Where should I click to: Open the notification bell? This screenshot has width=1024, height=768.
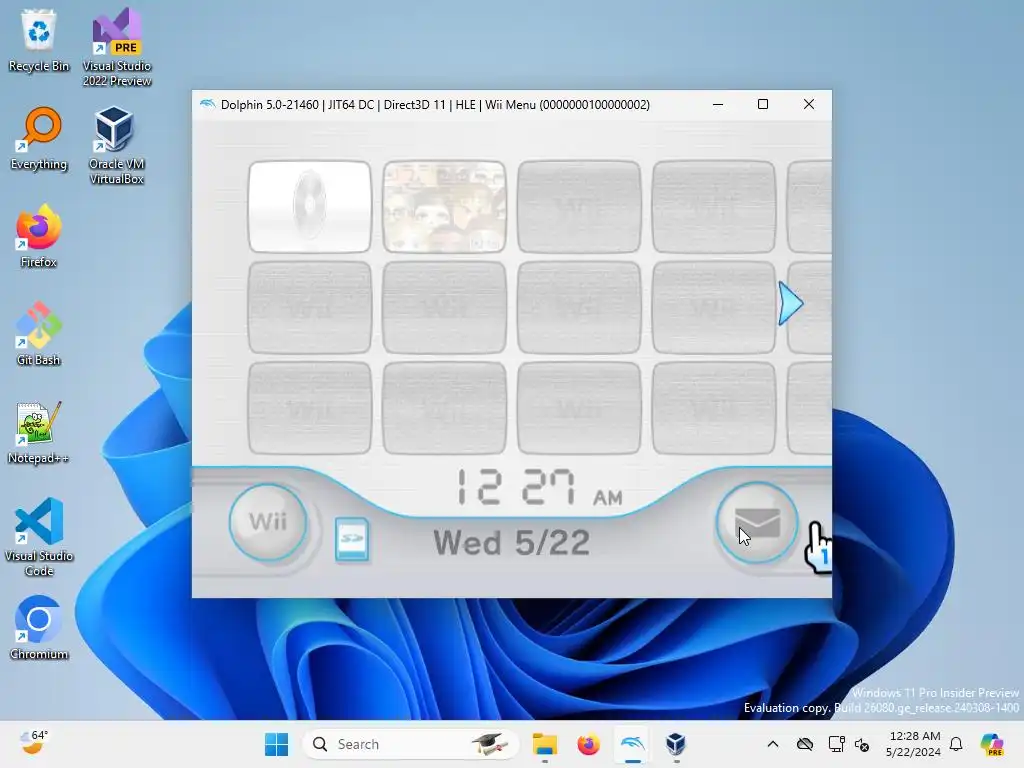956,744
